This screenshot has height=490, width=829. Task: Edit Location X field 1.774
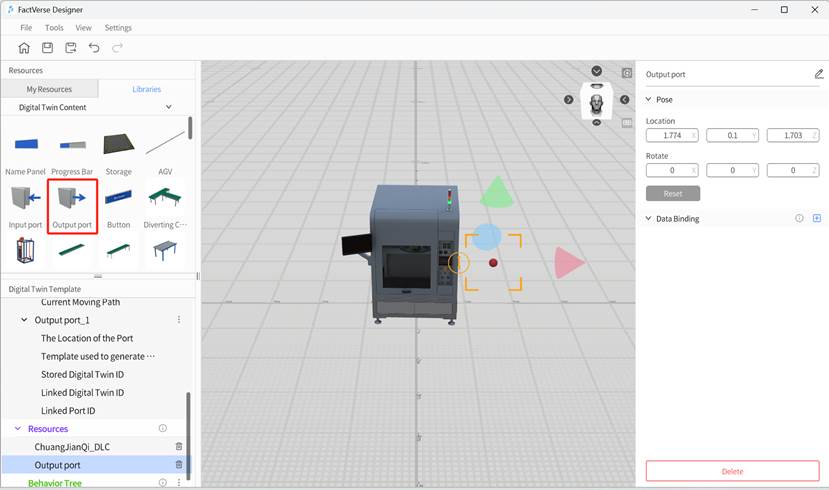[672, 135]
